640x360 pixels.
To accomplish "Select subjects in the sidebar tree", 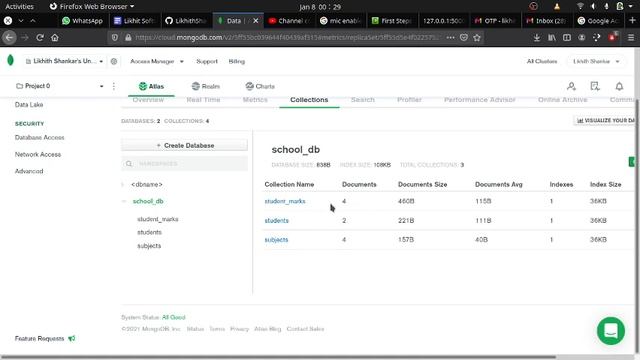I will click(x=149, y=246).
